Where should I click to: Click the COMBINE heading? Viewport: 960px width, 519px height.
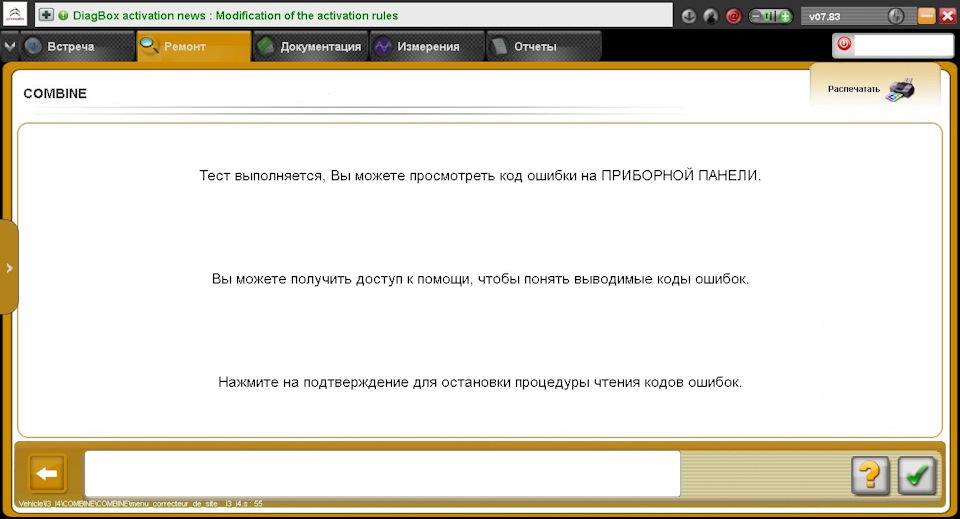point(55,94)
